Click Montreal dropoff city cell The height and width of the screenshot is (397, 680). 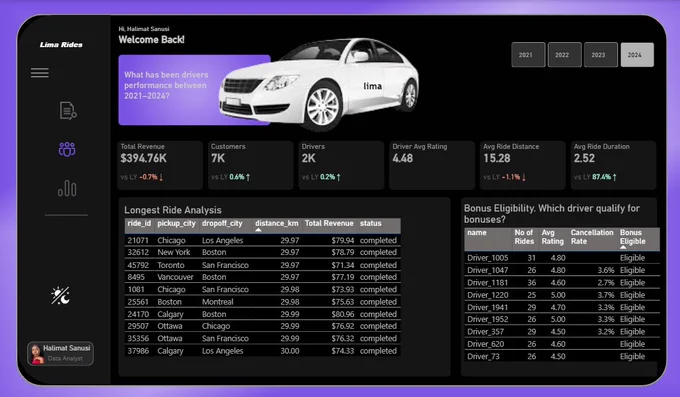(x=218, y=302)
